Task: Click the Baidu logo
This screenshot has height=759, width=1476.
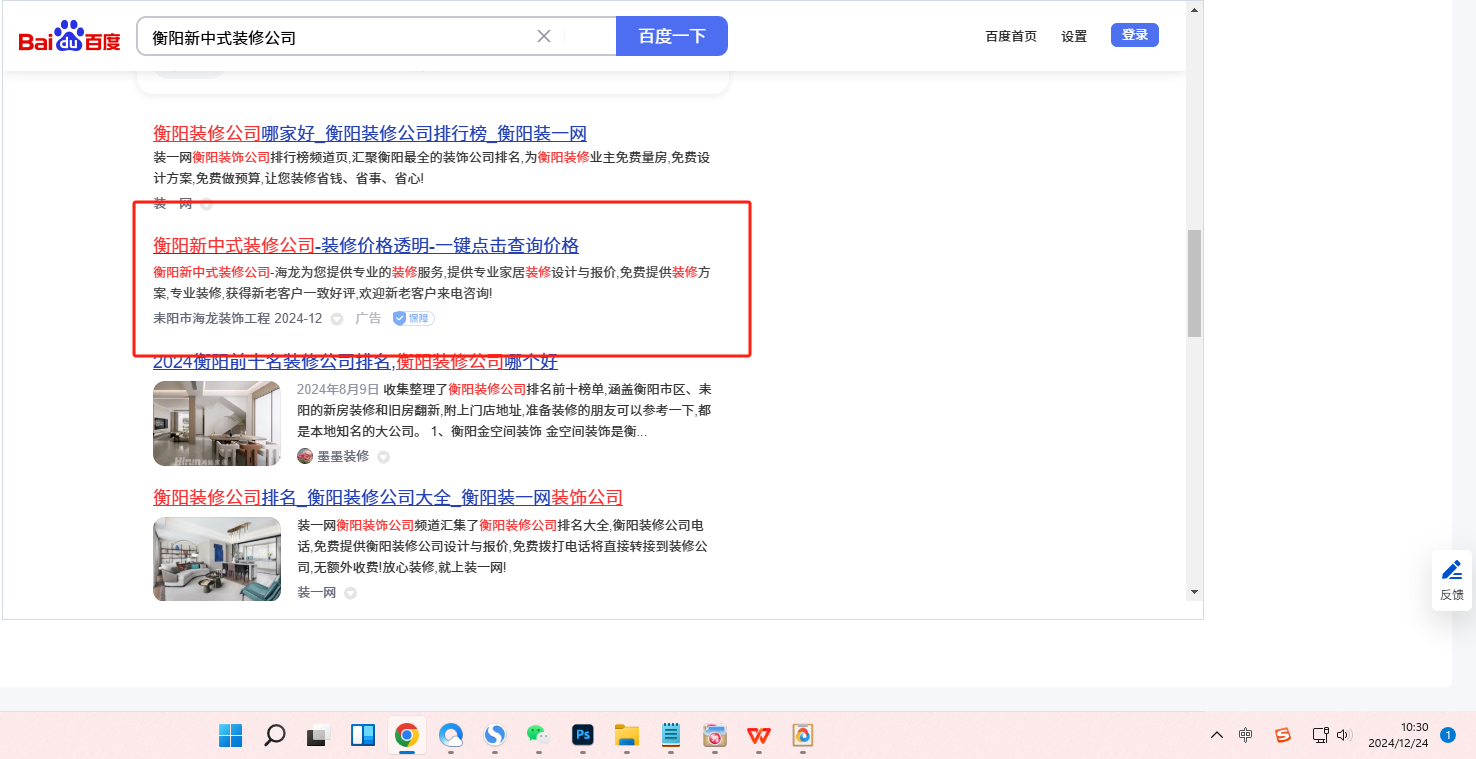Action: coord(69,37)
